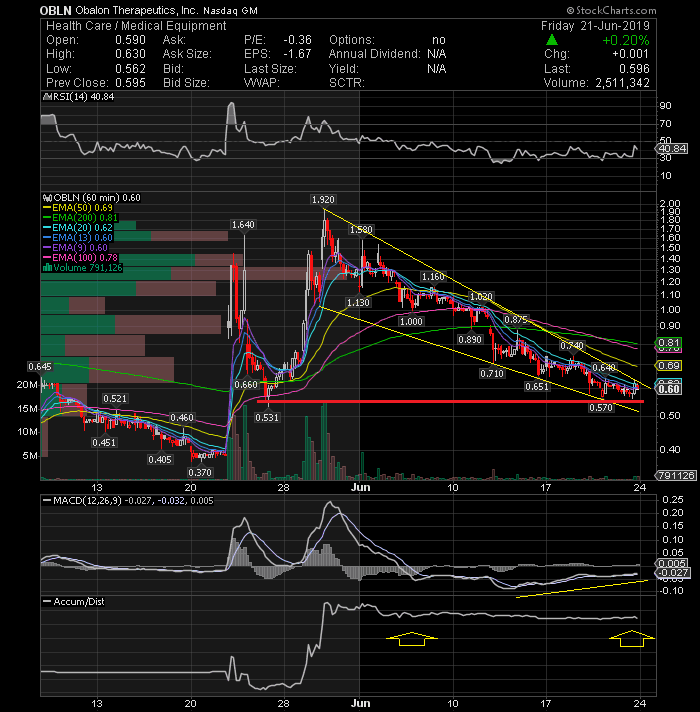700x712 pixels.
Task: Click the green 0.81 EMA axis tag
Action: coord(669,343)
